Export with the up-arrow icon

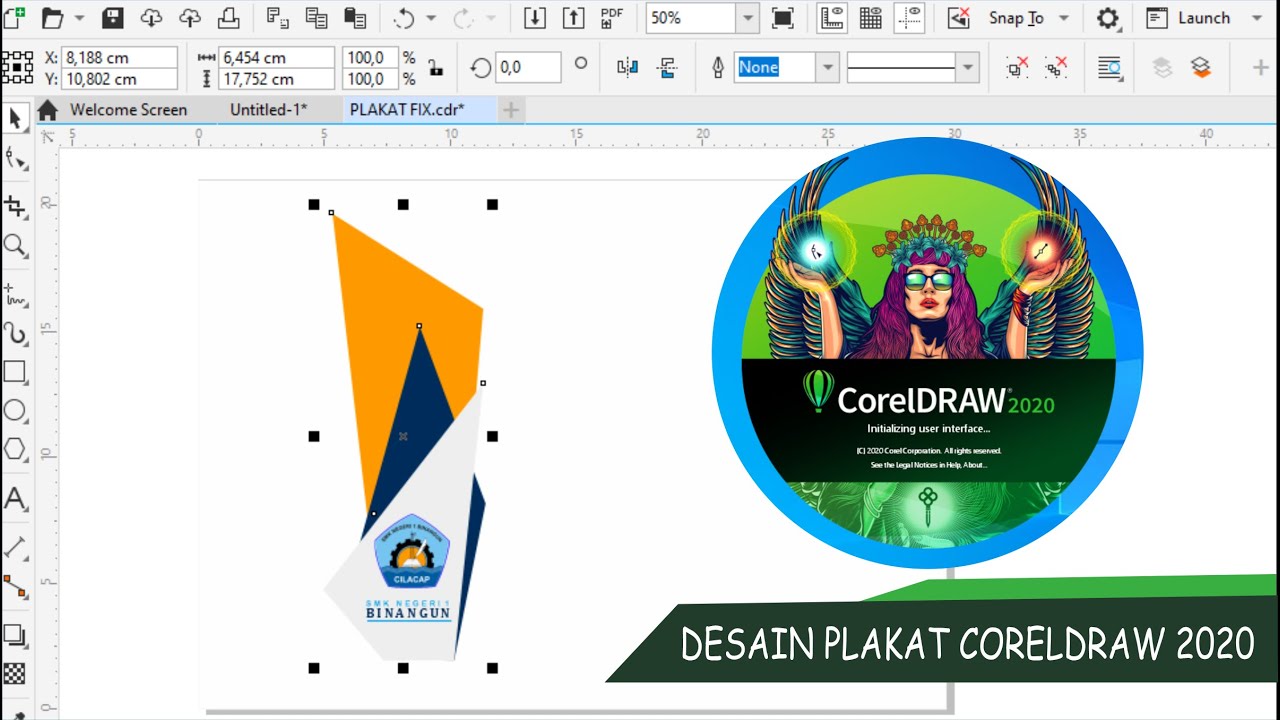(x=573, y=18)
